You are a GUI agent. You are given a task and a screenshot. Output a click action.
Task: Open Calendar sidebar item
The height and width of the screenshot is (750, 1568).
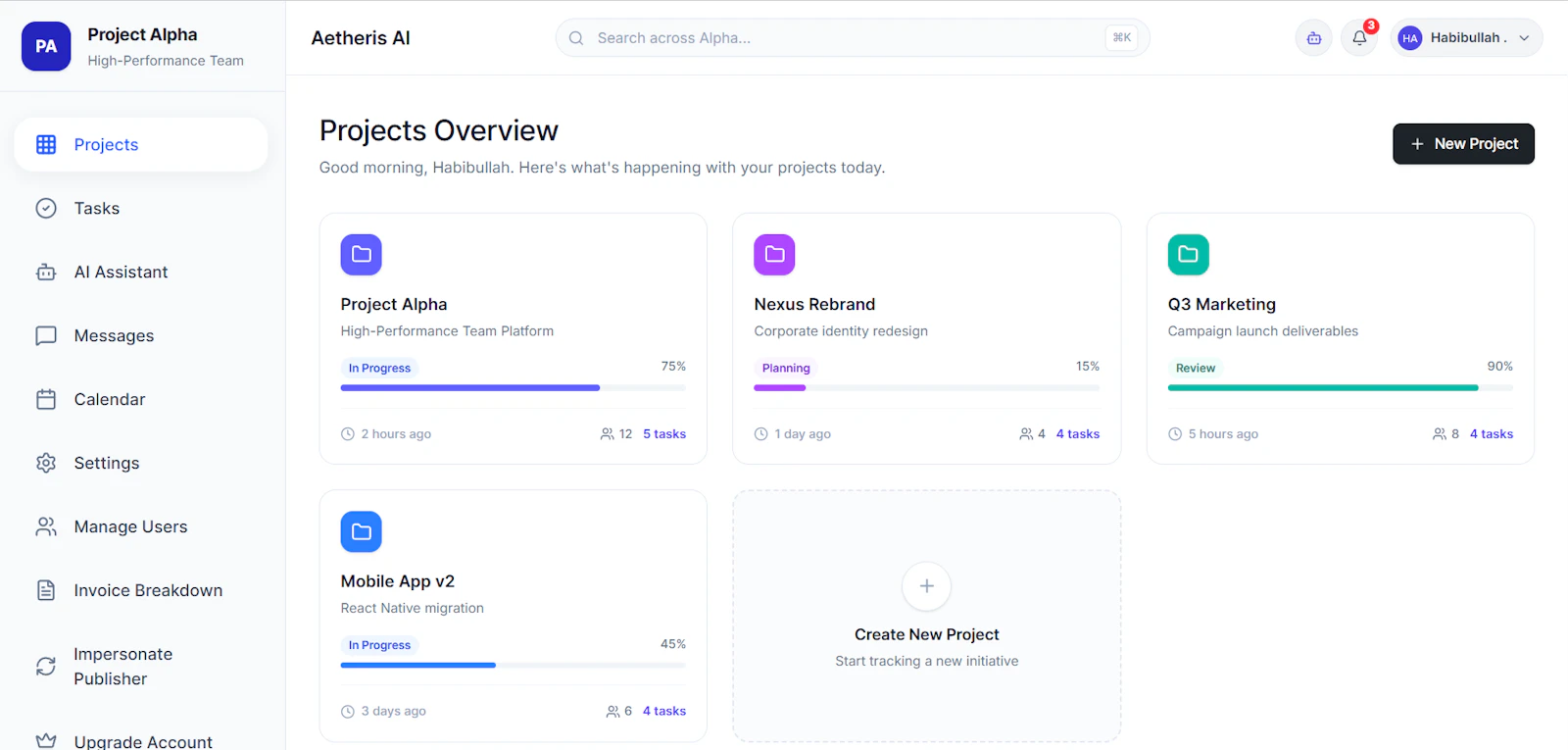(x=141, y=399)
